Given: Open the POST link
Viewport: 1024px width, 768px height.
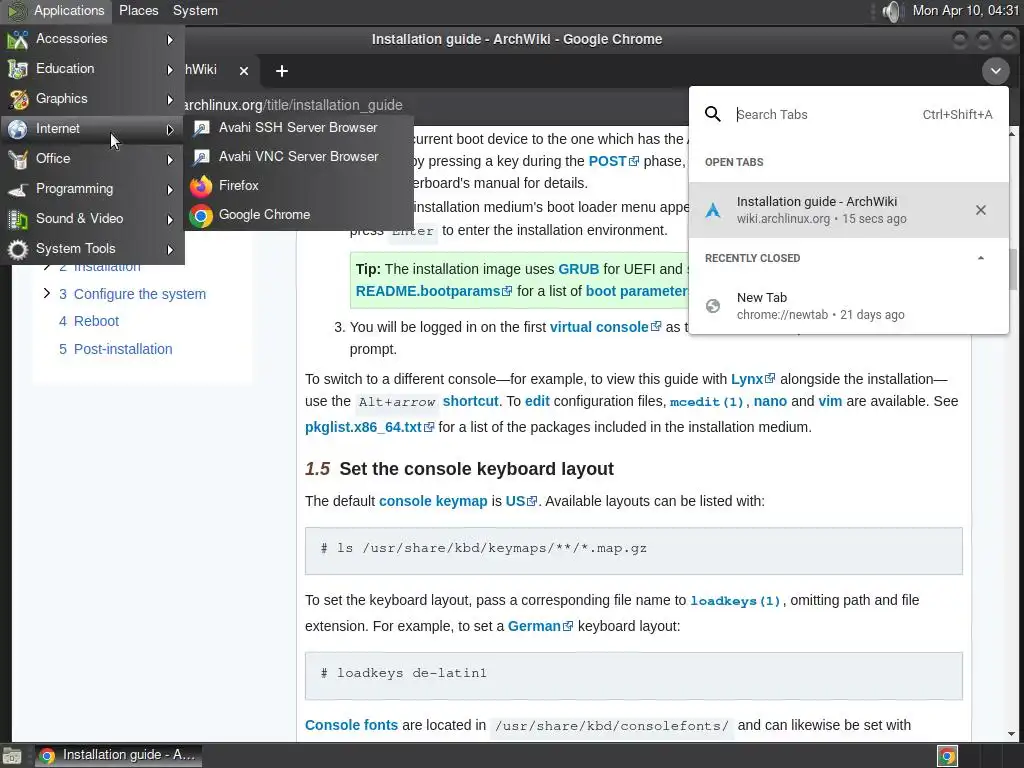Looking at the screenshot, I should click(x=613, y=161).
